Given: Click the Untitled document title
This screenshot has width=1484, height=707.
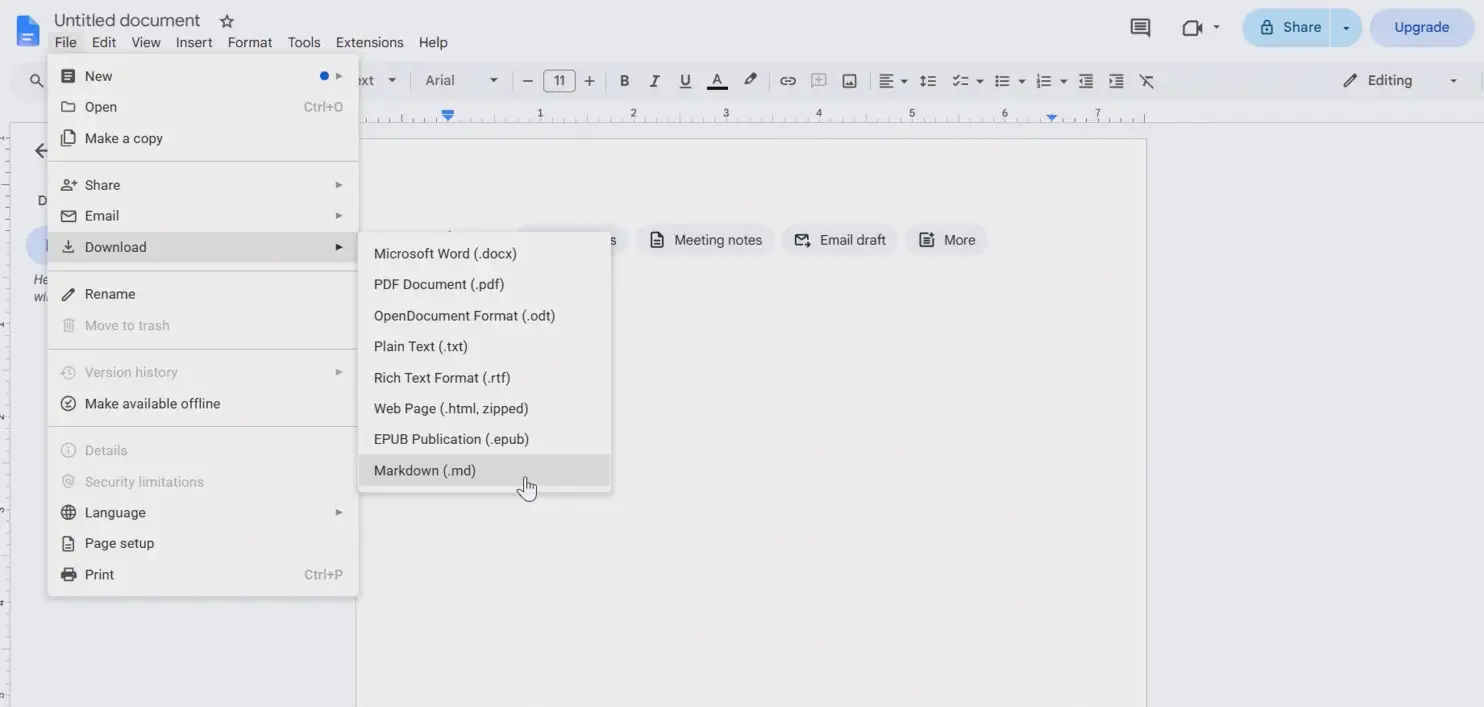Looking at the screenshot, I should pyautogui.click(x=127, y=20).
